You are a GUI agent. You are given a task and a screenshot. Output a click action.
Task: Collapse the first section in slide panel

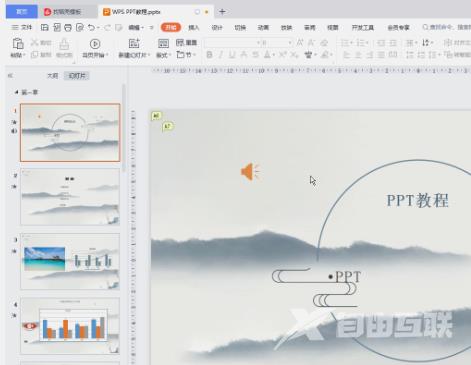(16, 92)
